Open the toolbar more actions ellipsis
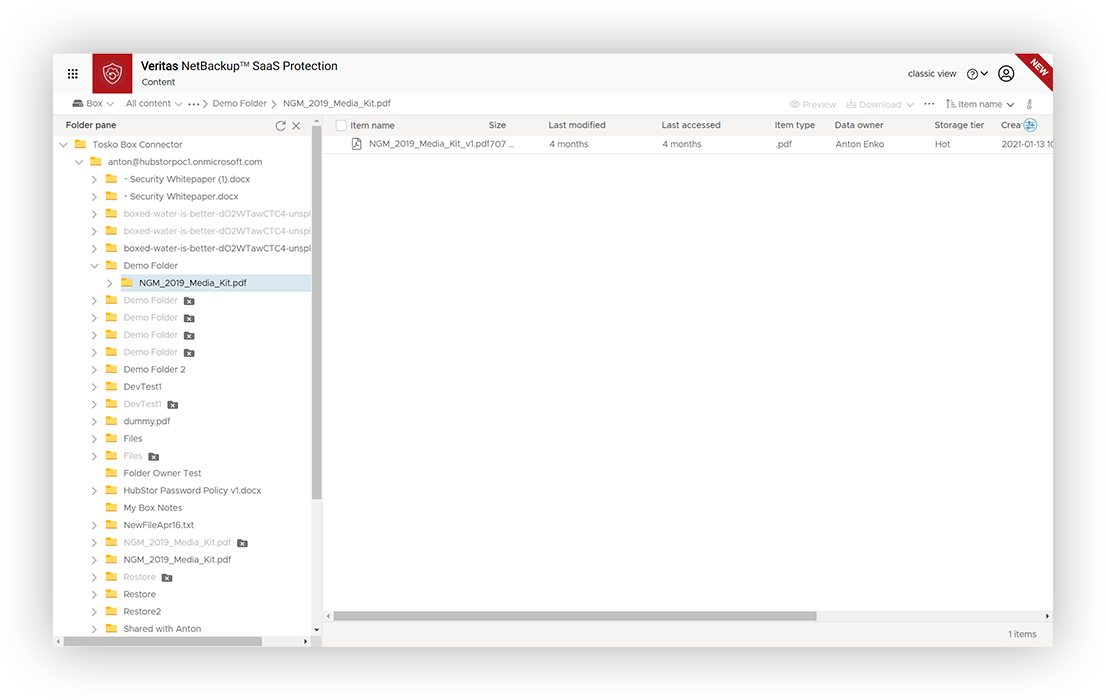1106x700 pixels. coord(930,104)
